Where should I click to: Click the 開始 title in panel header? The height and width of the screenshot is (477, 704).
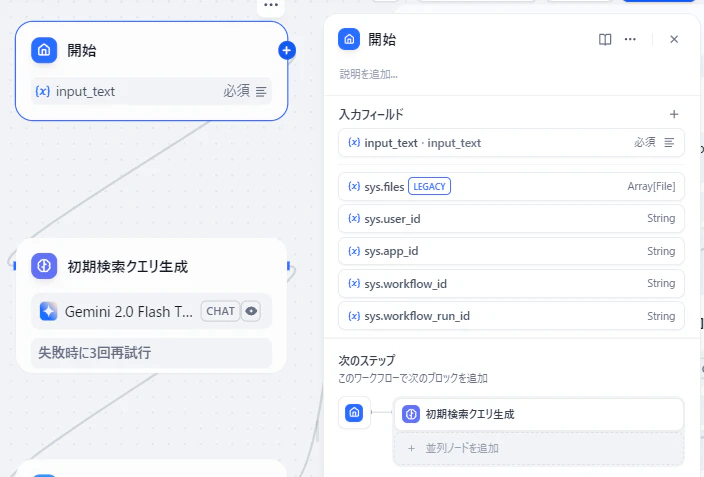point(382,40)
